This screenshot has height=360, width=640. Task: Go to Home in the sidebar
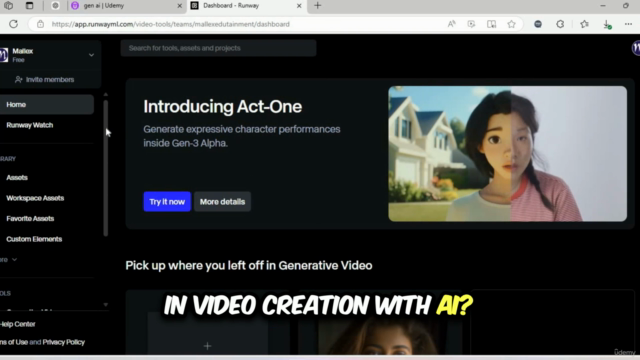47,104
